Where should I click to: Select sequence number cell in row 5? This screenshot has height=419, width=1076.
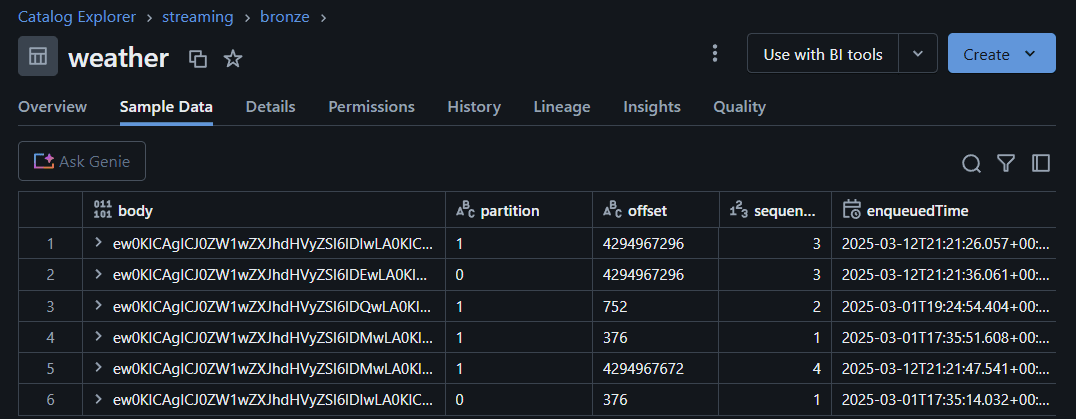(775, 368)
